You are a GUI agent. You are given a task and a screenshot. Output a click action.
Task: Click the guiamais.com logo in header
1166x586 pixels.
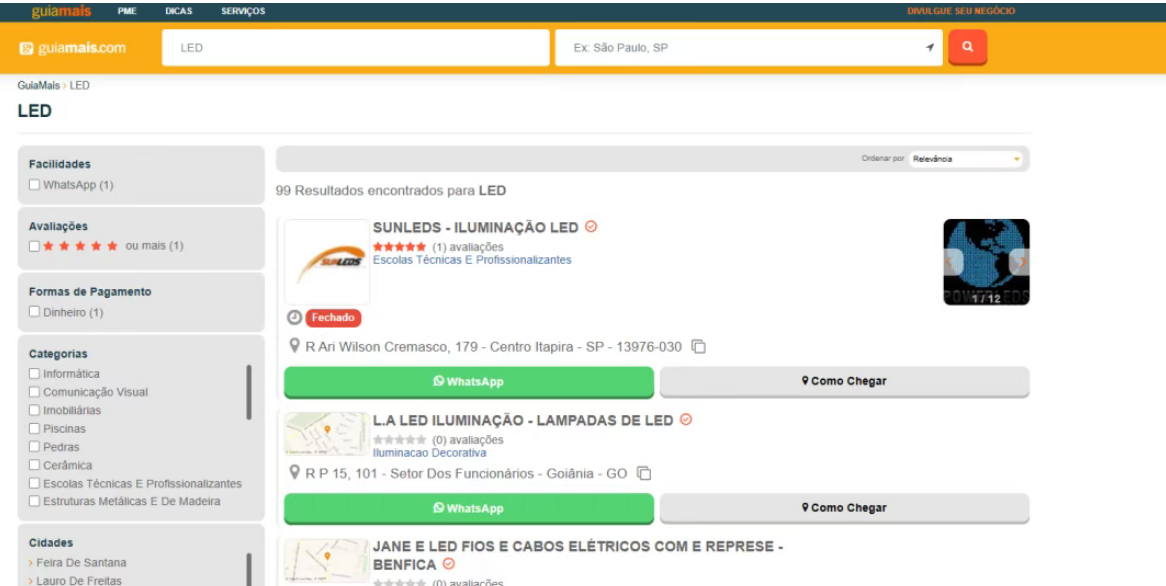coord(73,48)
